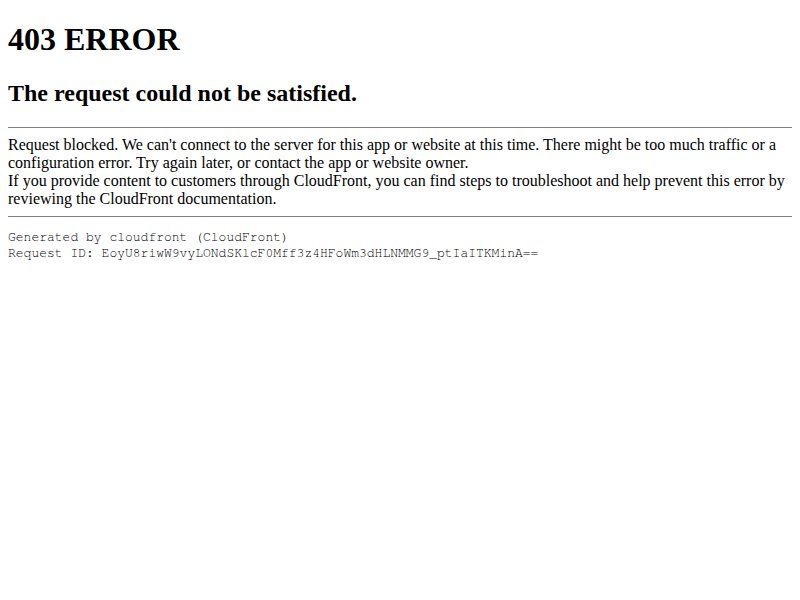This screenshot has height=600, width=800.
Task: Click the words 'configuration error'
Action: click(x=69, y=163)
